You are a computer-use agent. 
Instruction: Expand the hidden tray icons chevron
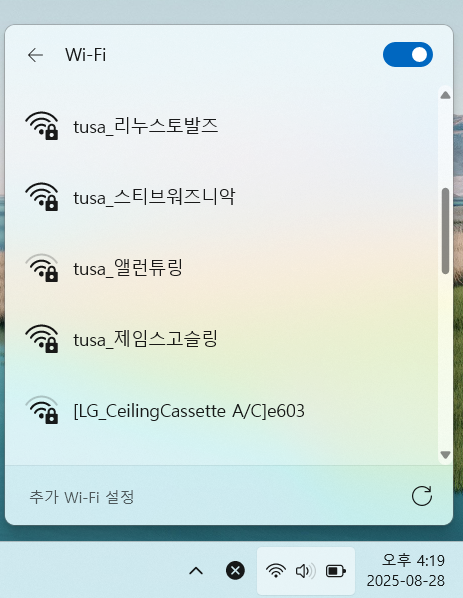point(196,571)
